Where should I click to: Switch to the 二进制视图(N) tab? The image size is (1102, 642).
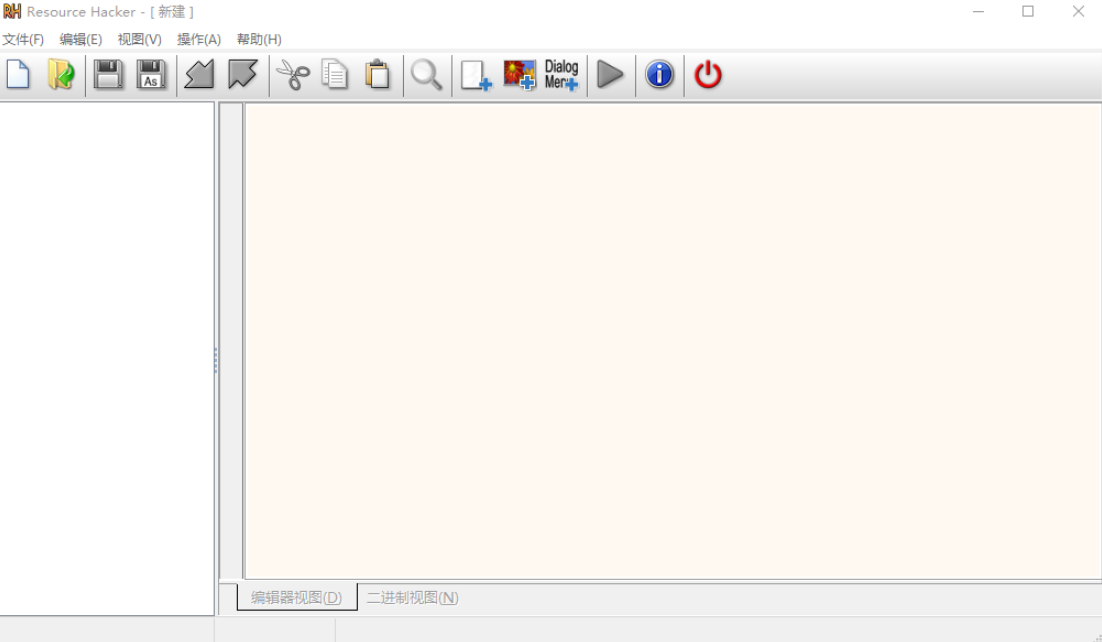tap(412, 598)
